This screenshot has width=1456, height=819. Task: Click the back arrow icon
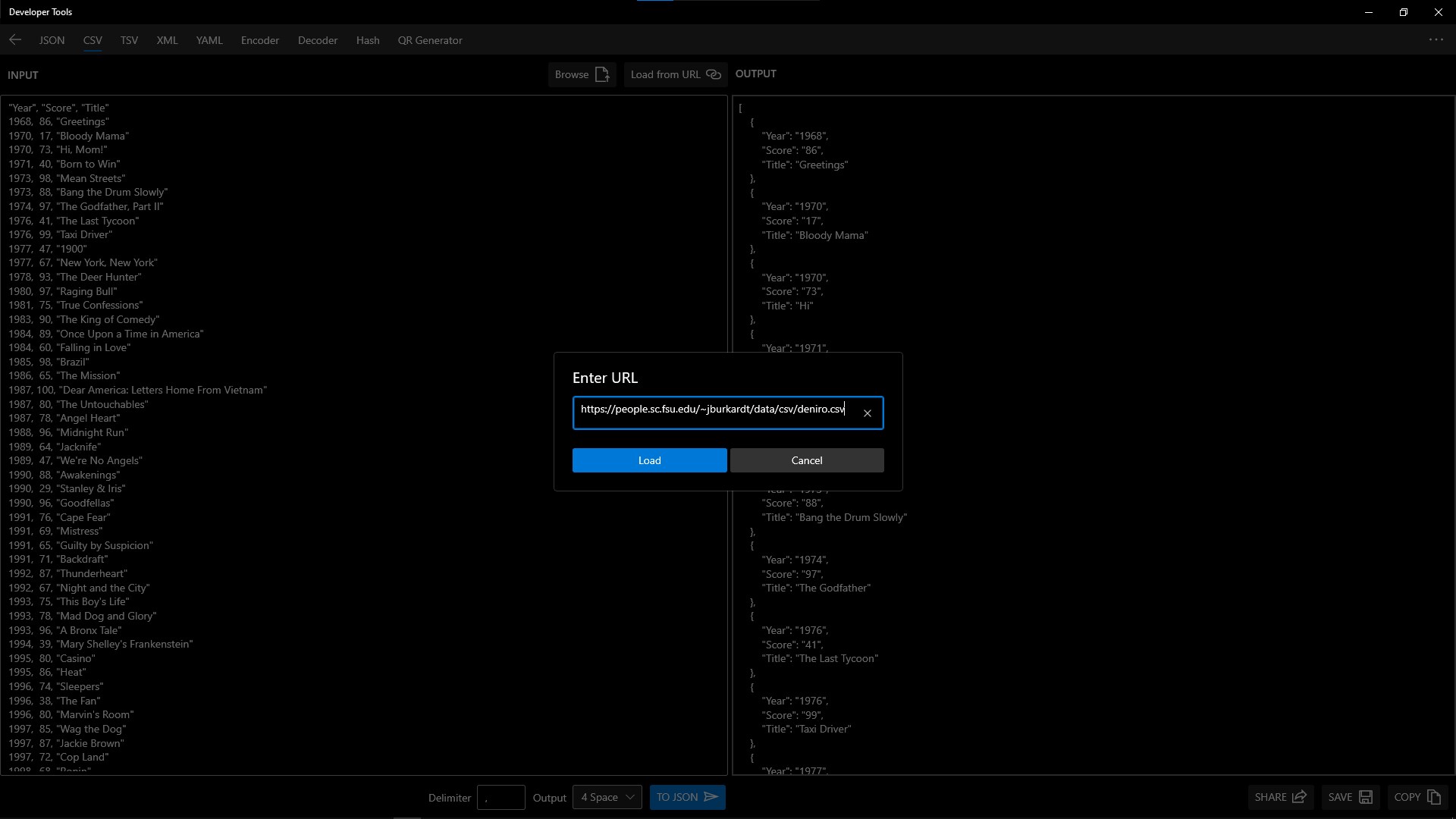(x=15, y=40)
